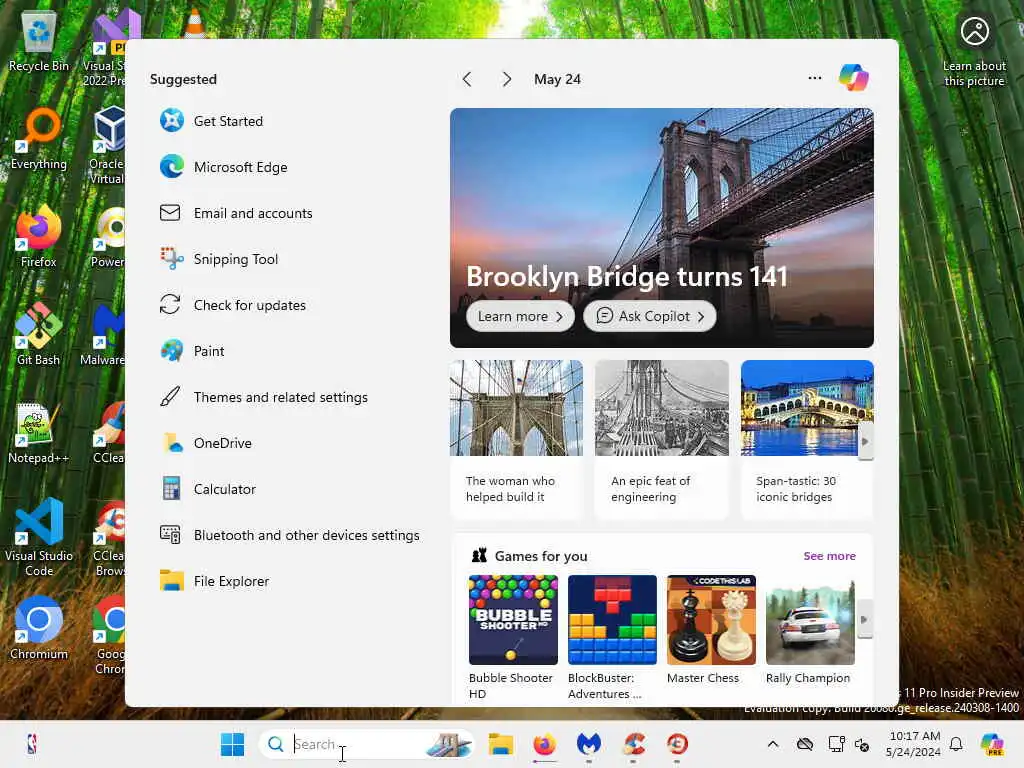
Task: Open Email and accounts settings
Action: [236, 213]
